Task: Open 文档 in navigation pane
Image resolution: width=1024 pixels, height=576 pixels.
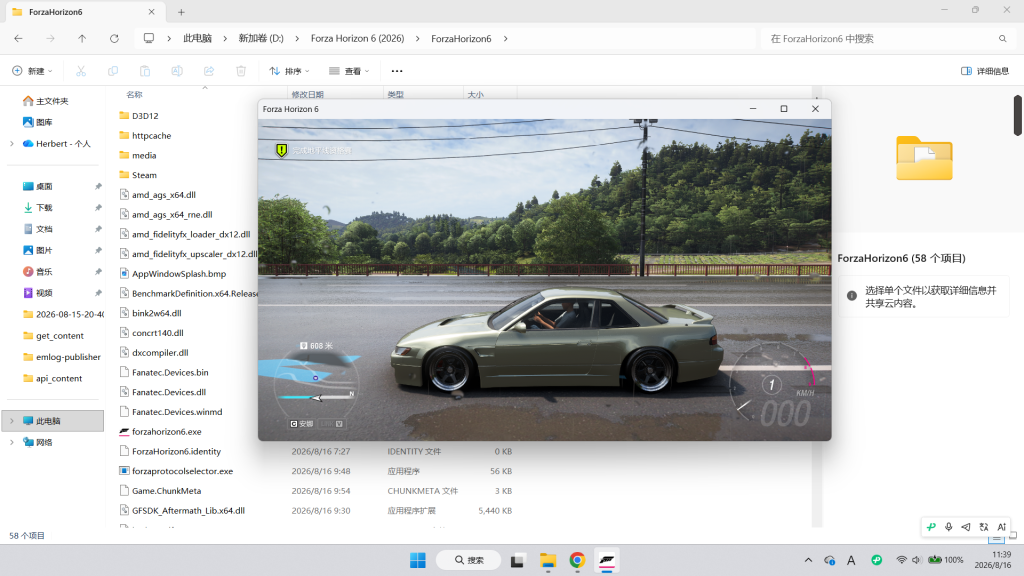Action: 44,229
